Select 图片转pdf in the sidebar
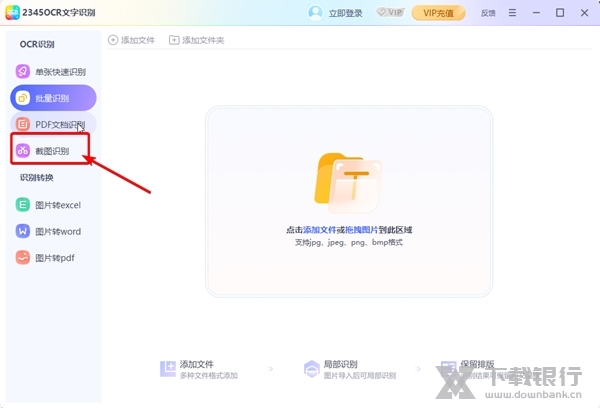 [53, 258]
